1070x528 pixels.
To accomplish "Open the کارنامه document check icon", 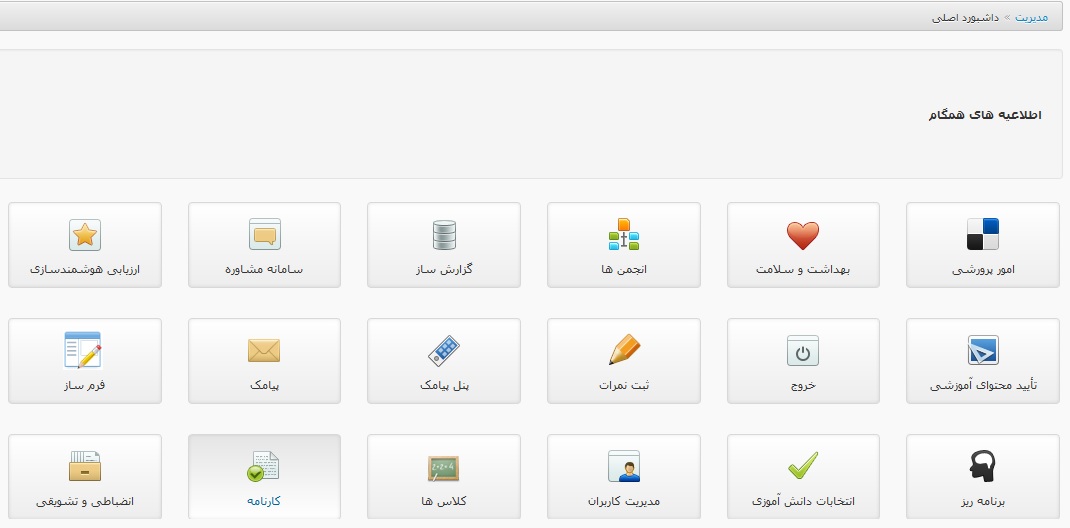I will 263,467.
